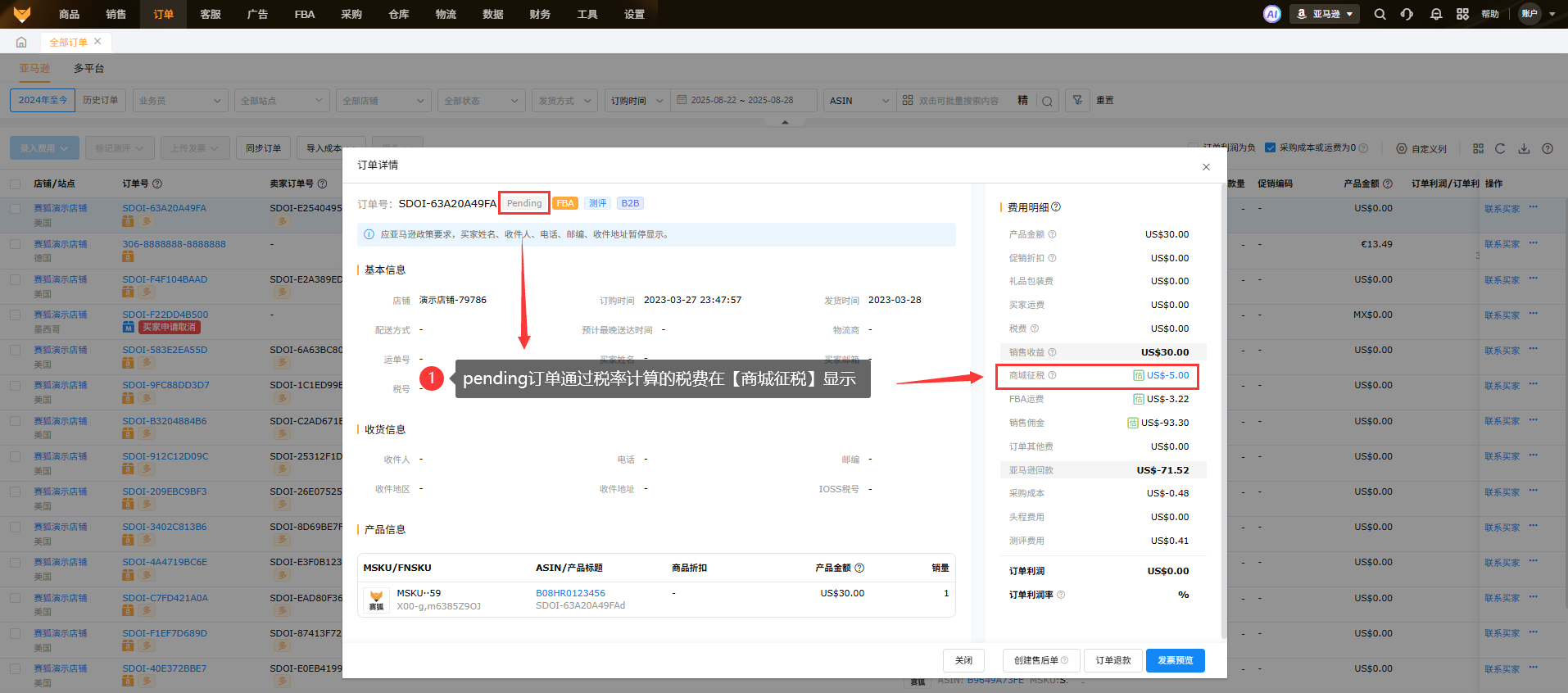This screenshot has width=1568, height=693.
Task: Select the checkbox for order SDOI-583E2EA55D
Action: pos(15,350)
